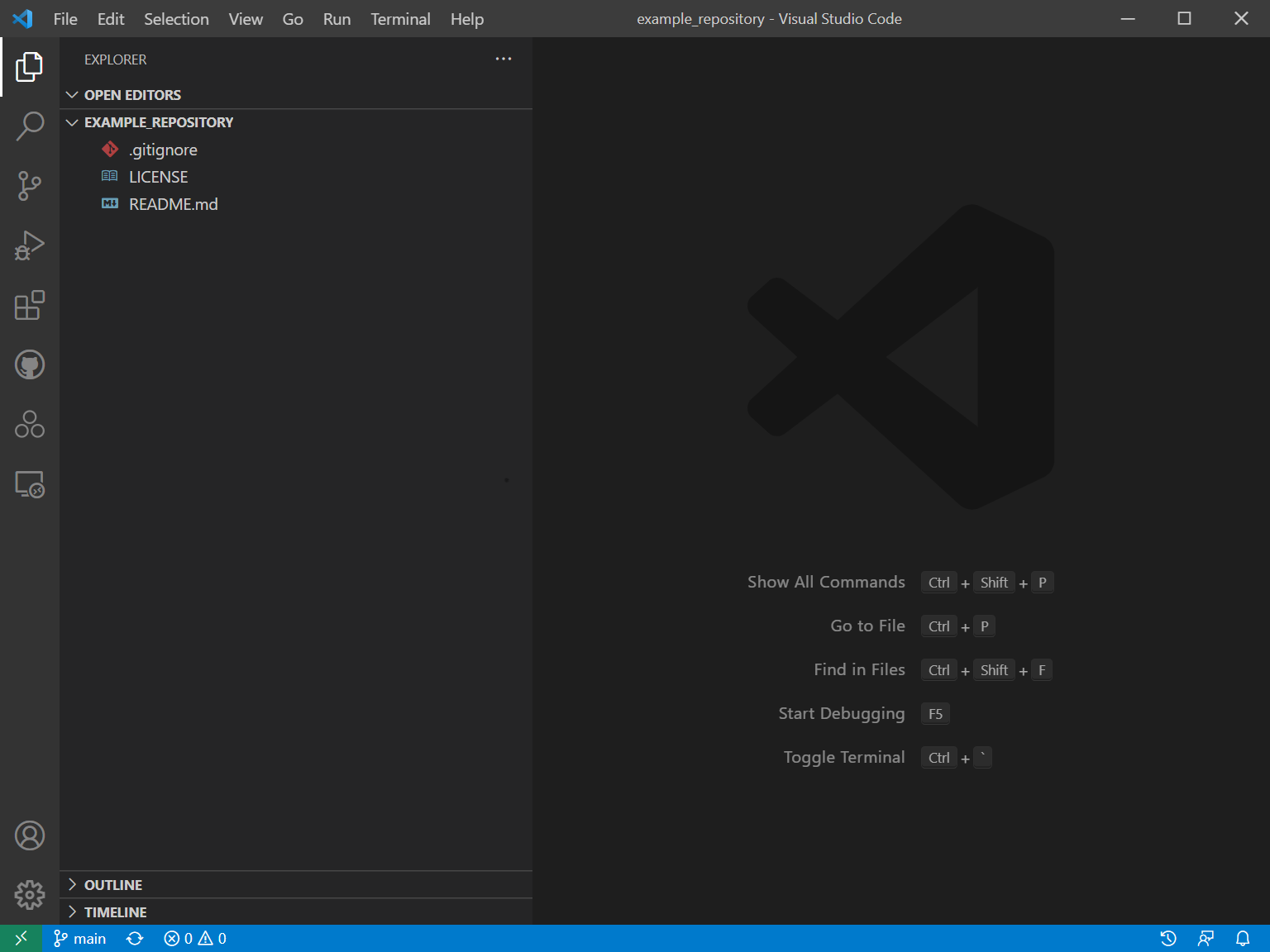Open the Search view in activity bar

tap(30, 126)
